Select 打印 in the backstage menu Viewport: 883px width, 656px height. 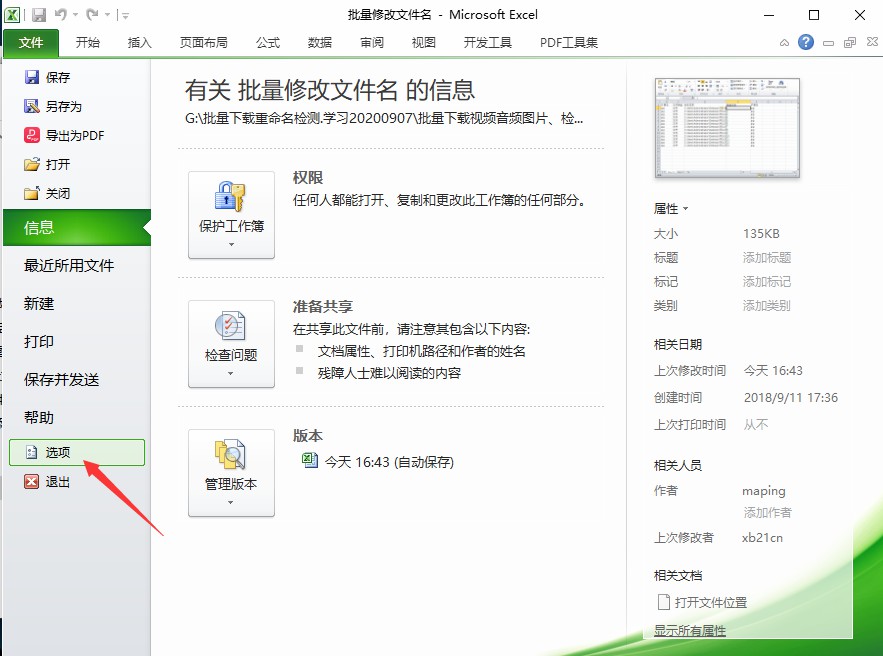[39, 341]
